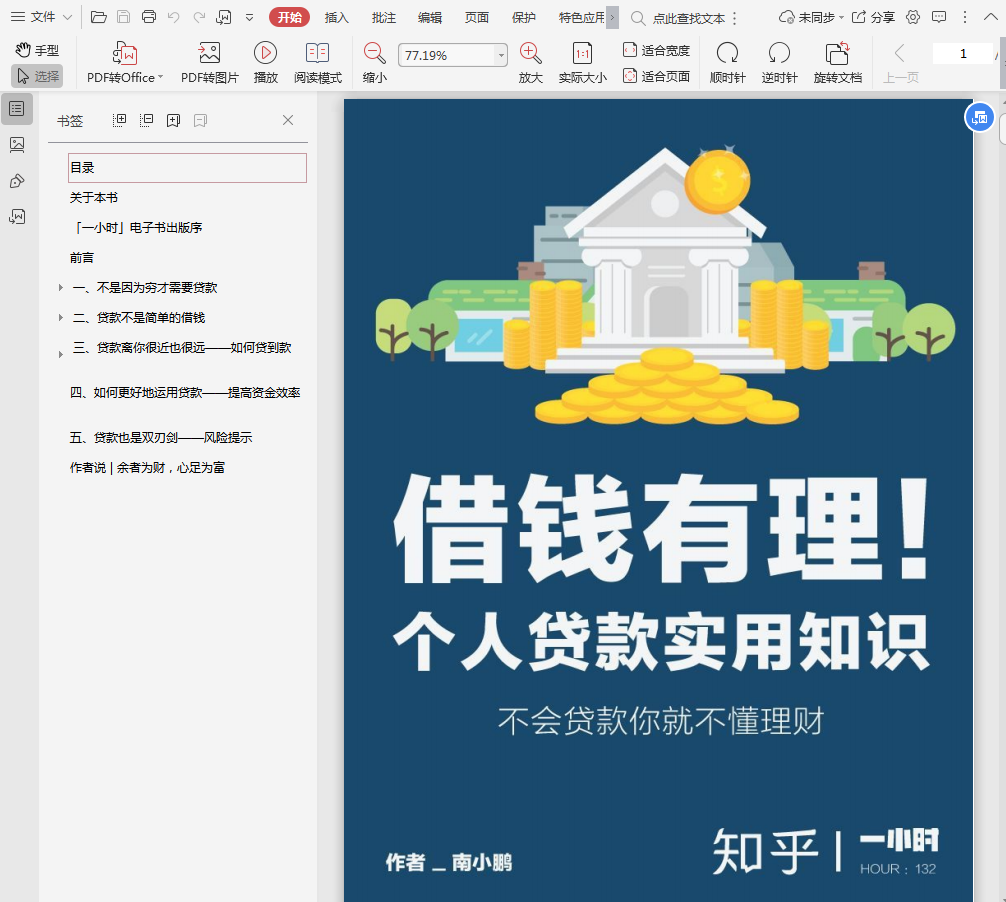Image resolution: width=1006 pixels, height=902 pixels.
Task: Click the page number input box
Action: click(x=962, y=54)
